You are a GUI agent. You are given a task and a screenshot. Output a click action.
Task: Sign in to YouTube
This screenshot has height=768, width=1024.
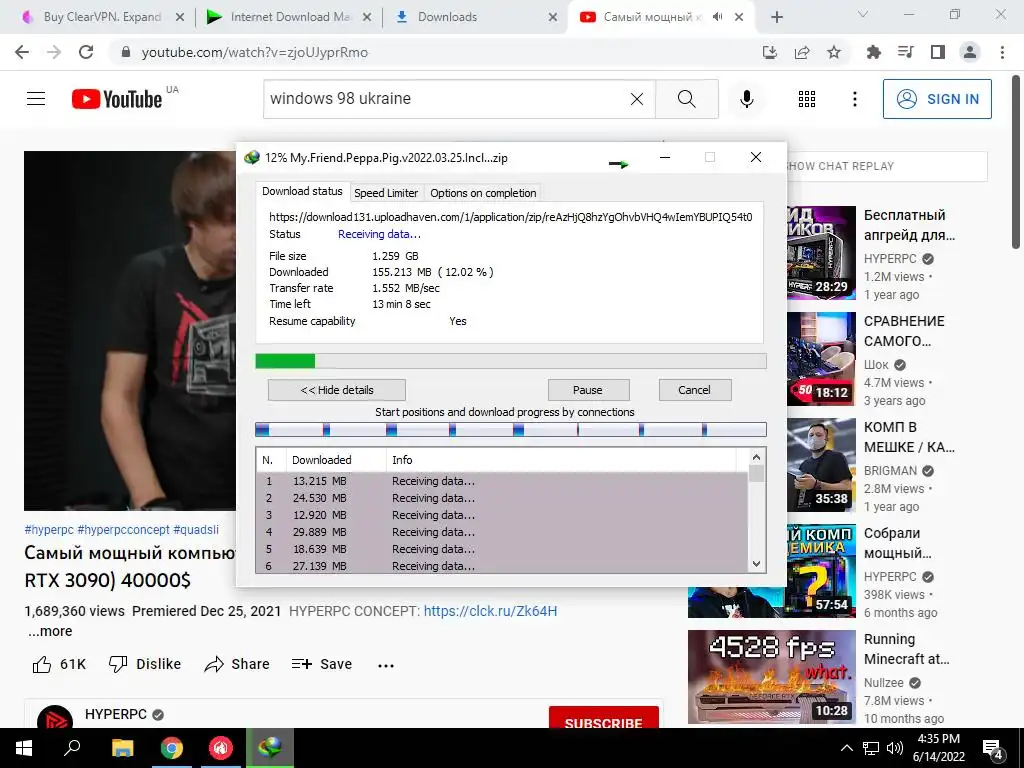click(937, 99)
